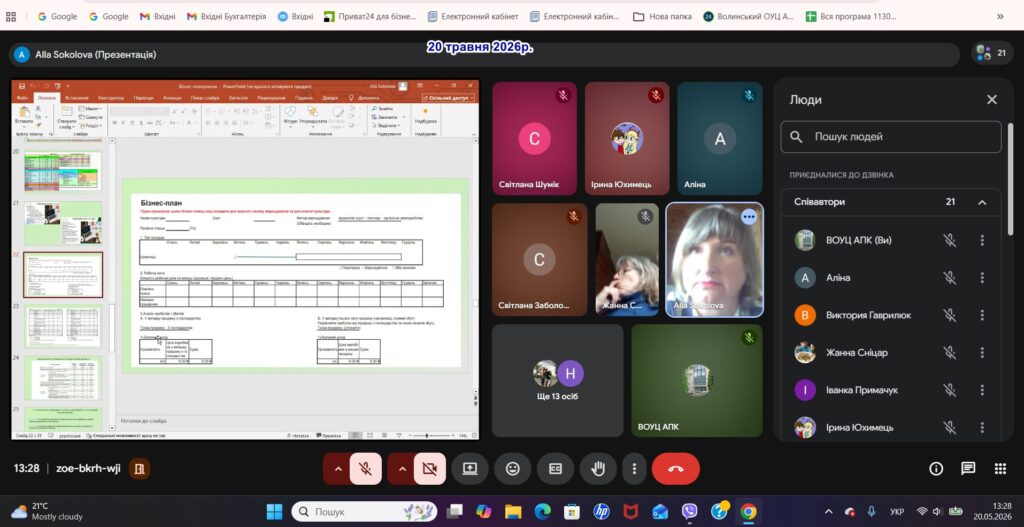Open the activities grid icon
Viewport: 1024px width, 527px height.
[x=1000, y=469]
